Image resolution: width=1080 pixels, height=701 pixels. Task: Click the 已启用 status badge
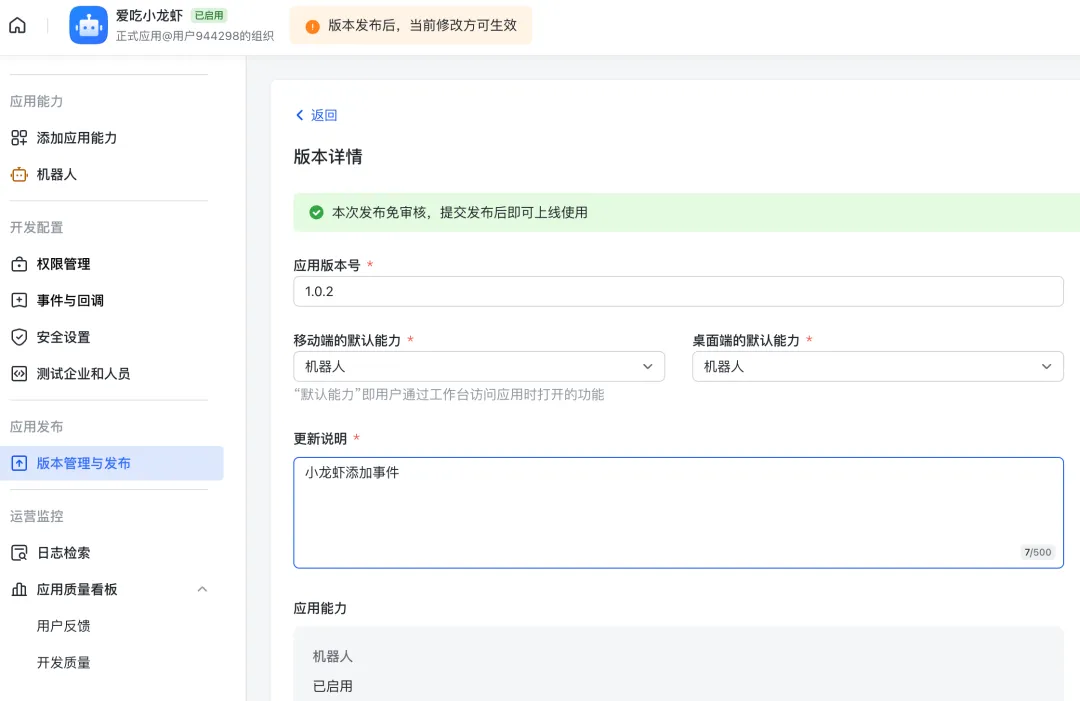pos(209,15)
